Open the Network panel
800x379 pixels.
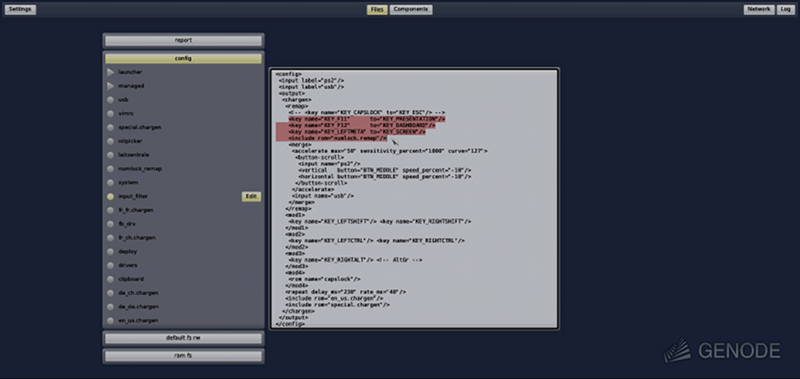759,9
